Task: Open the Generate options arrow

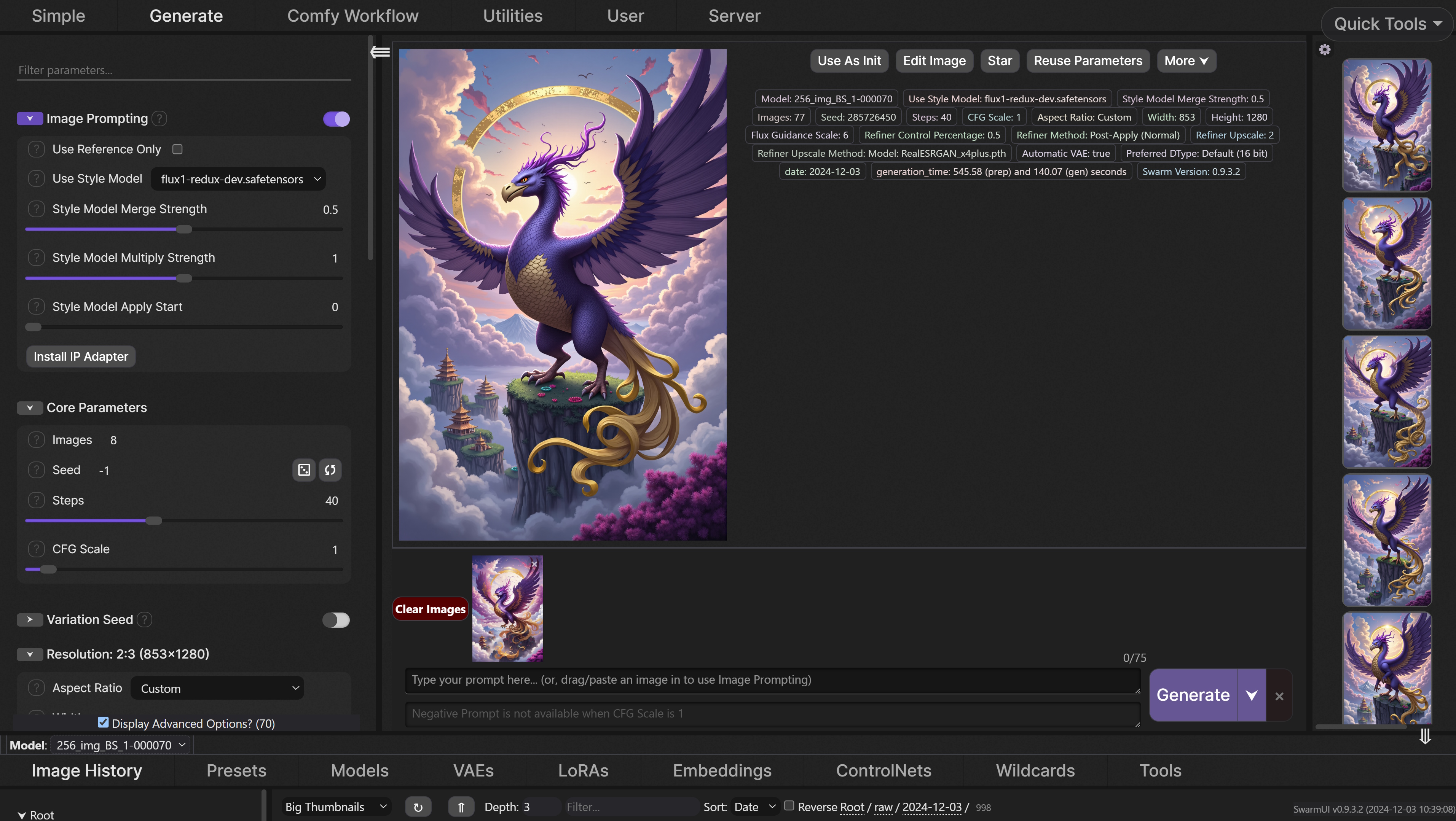Action: 1251,695
